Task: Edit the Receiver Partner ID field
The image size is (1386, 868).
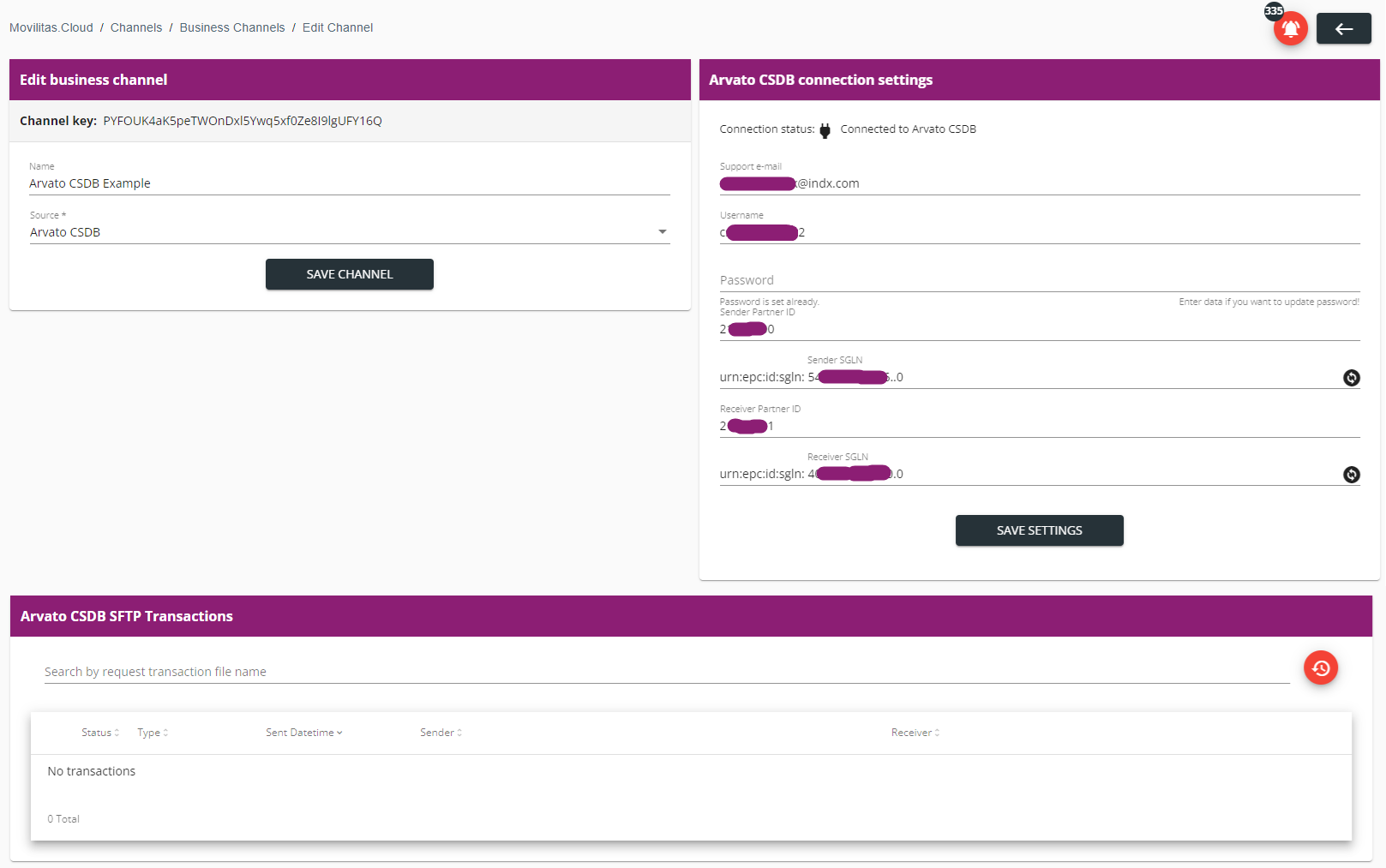Action: 1040,426
